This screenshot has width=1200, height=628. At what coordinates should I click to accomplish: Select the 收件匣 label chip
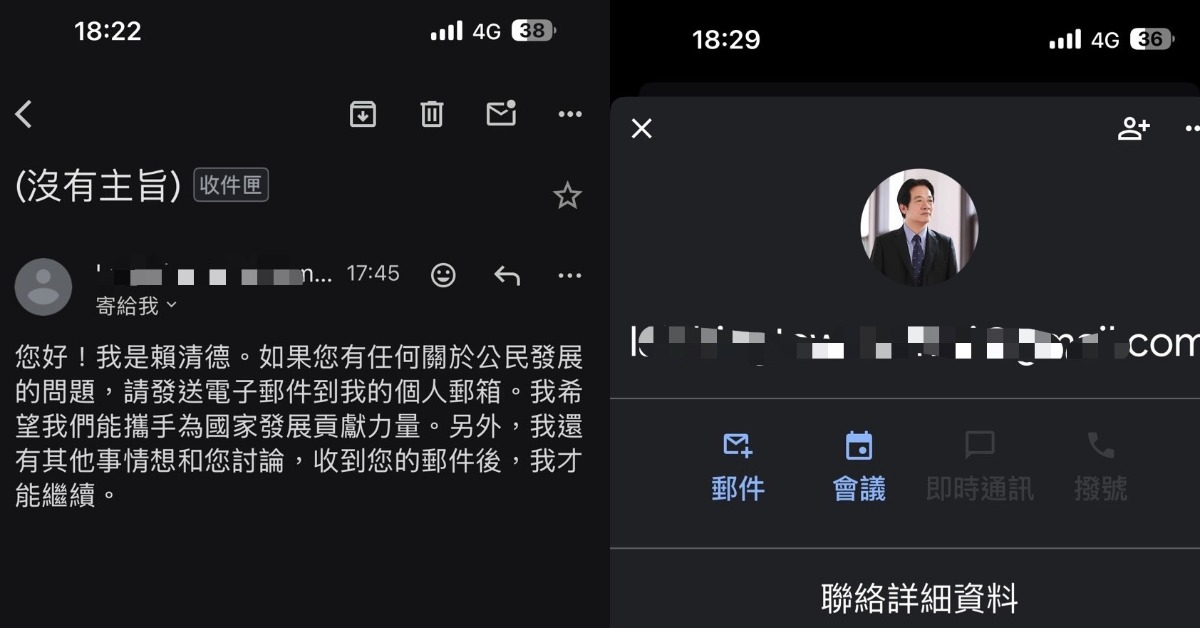click(230, 187)
